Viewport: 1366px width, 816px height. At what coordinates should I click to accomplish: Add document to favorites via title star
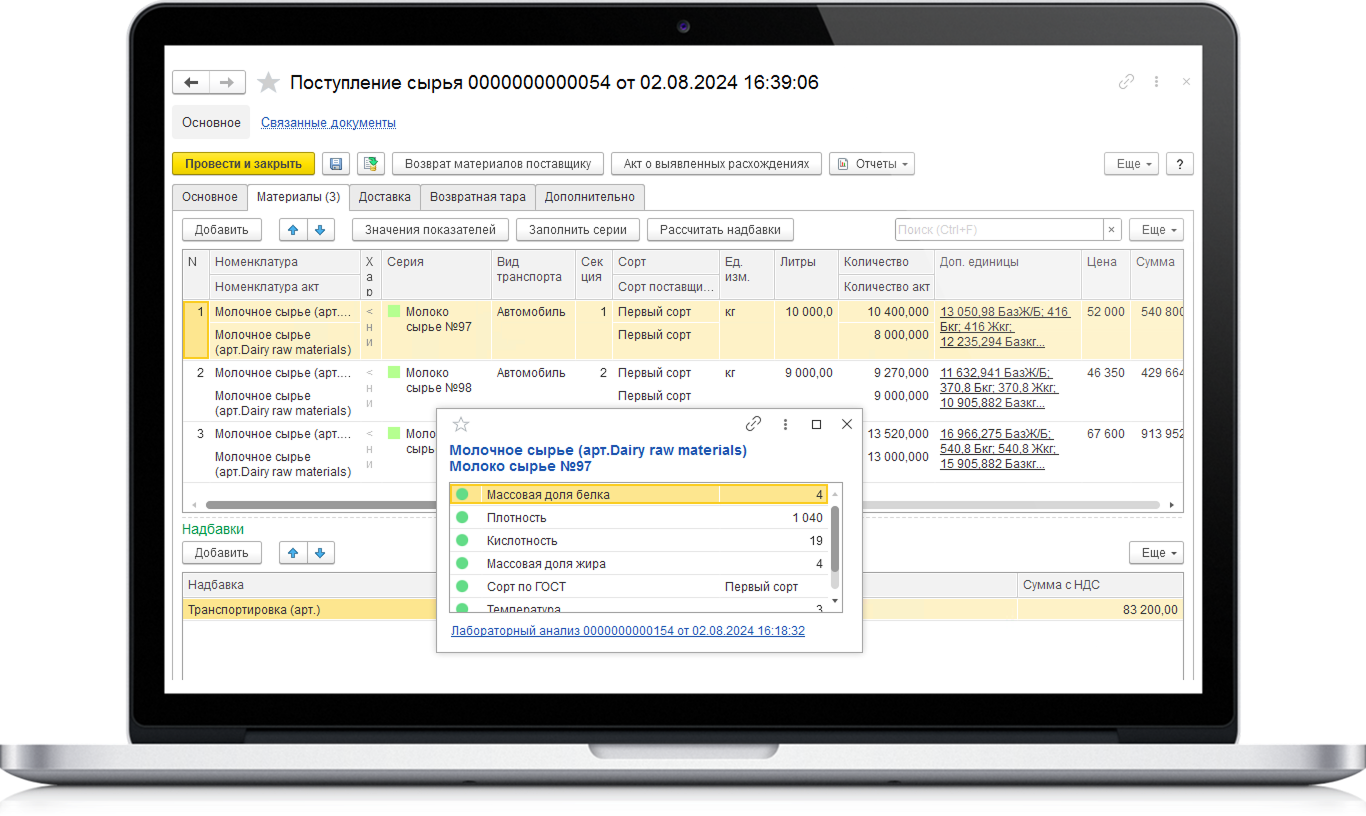(x=267, y=82)
